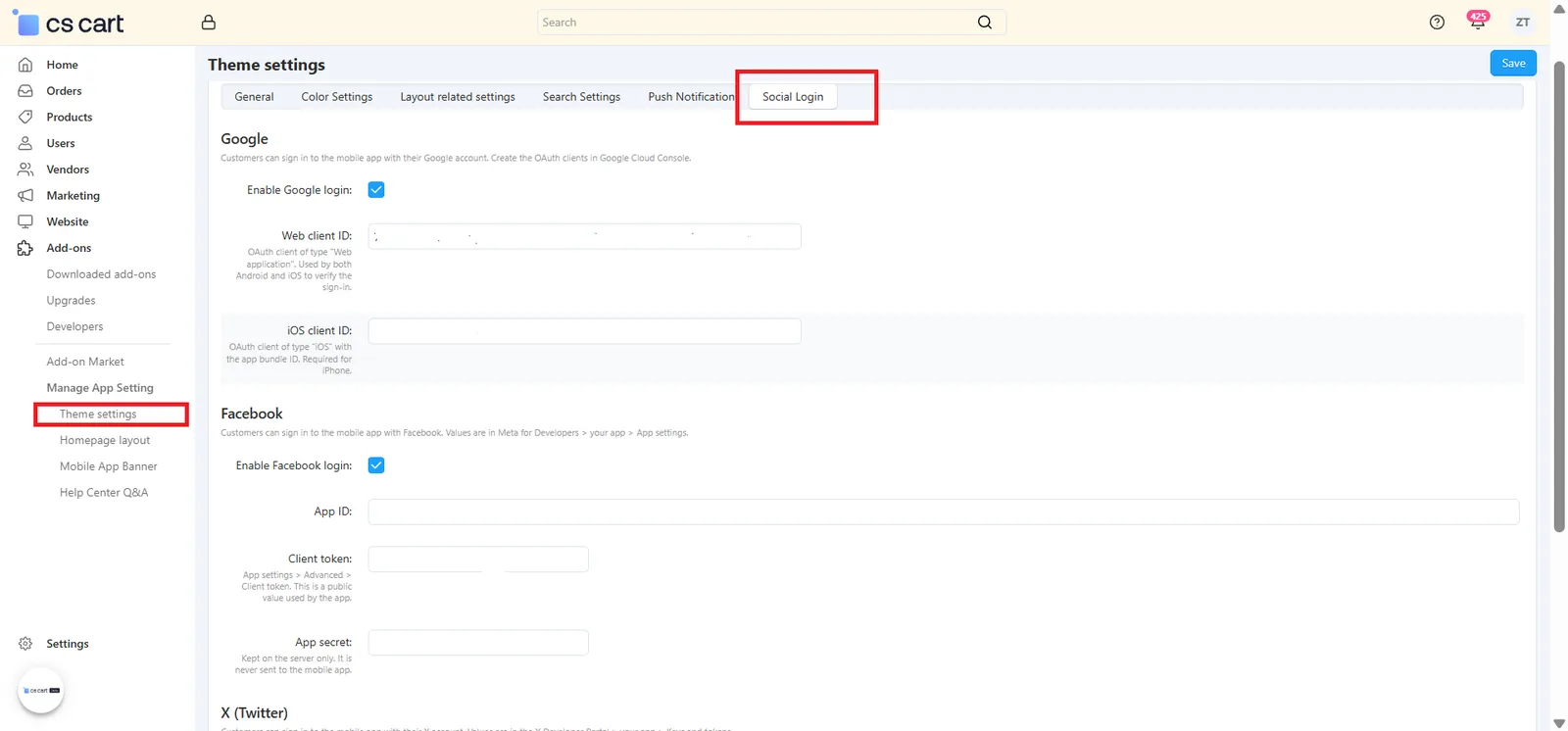Viewport: 1568px width, 731px height.
Task: Open the ZT user avatar menu
Action: 1523,23
